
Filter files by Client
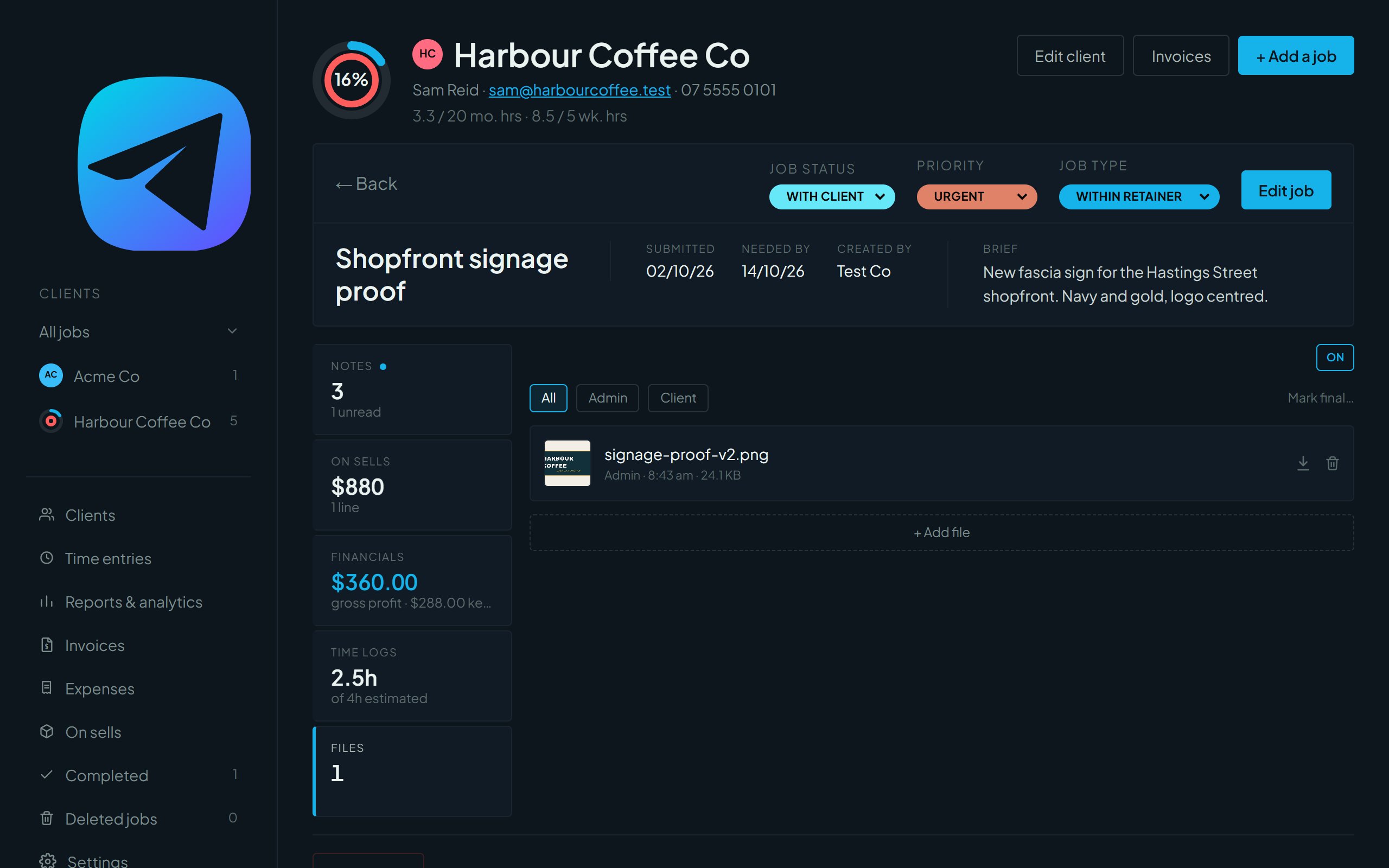(678, 398)
